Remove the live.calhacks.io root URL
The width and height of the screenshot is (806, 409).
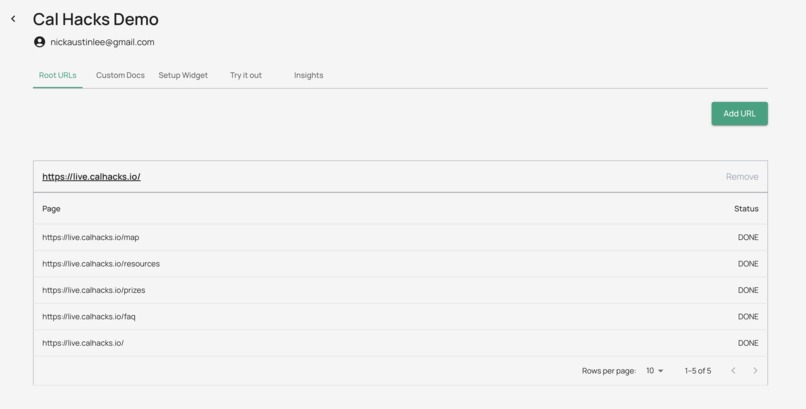[x=742, y=177]
